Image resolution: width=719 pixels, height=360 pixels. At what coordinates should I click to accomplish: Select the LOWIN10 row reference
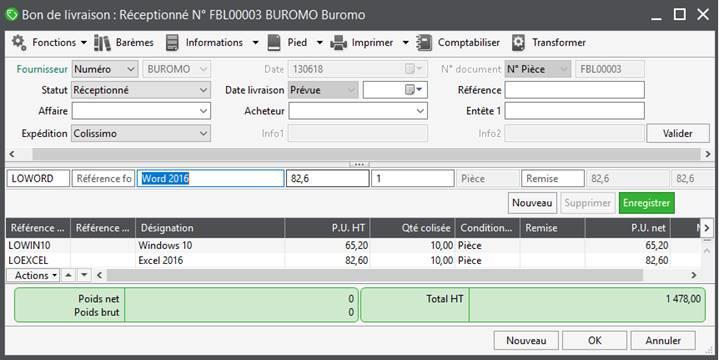tap(29, 245)
